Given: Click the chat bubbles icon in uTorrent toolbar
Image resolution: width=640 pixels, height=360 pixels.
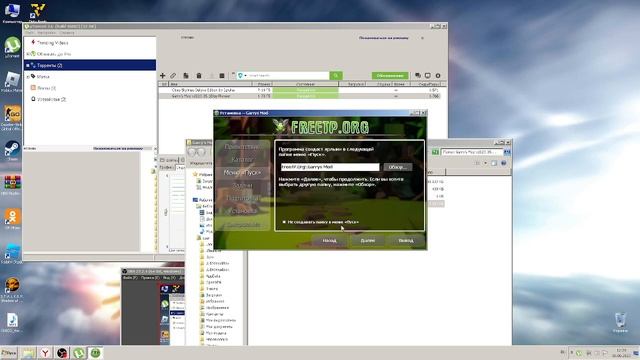Looking at the screenshot, I should 418,76.
